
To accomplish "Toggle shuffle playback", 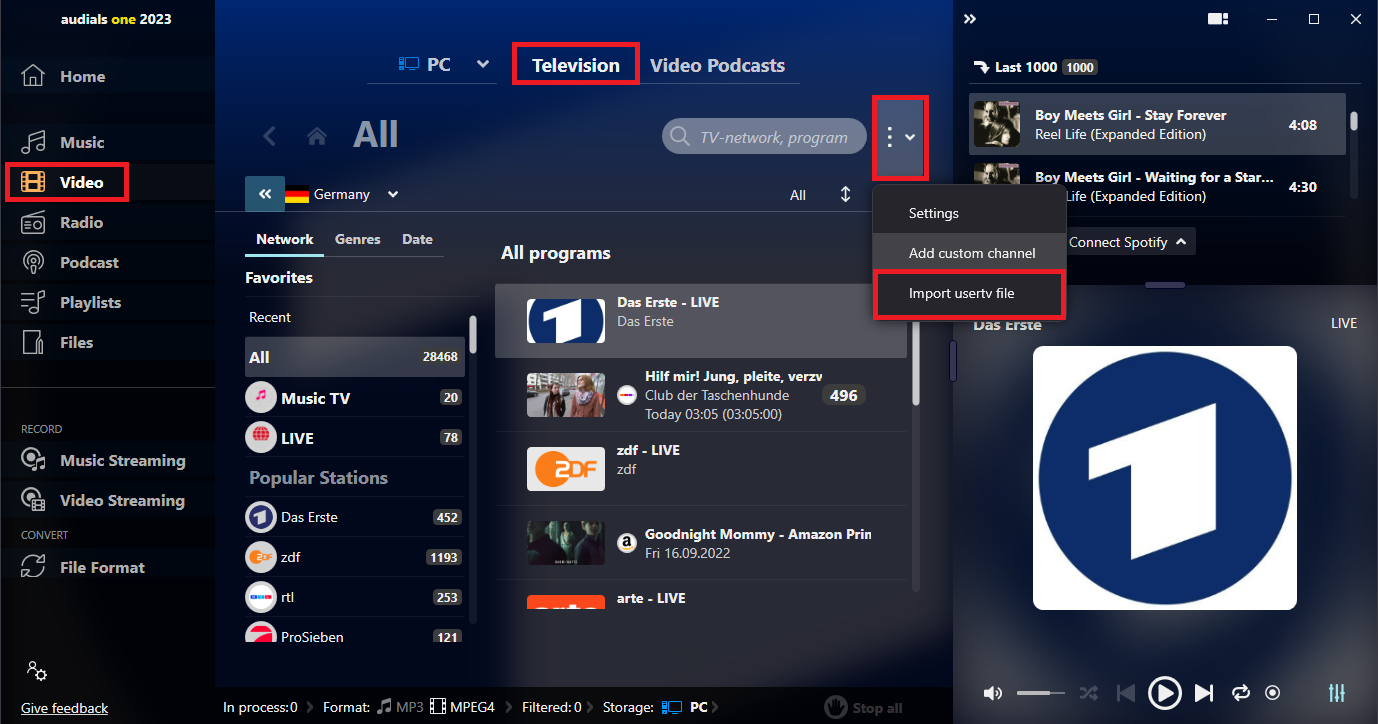I will point(1089,693).
